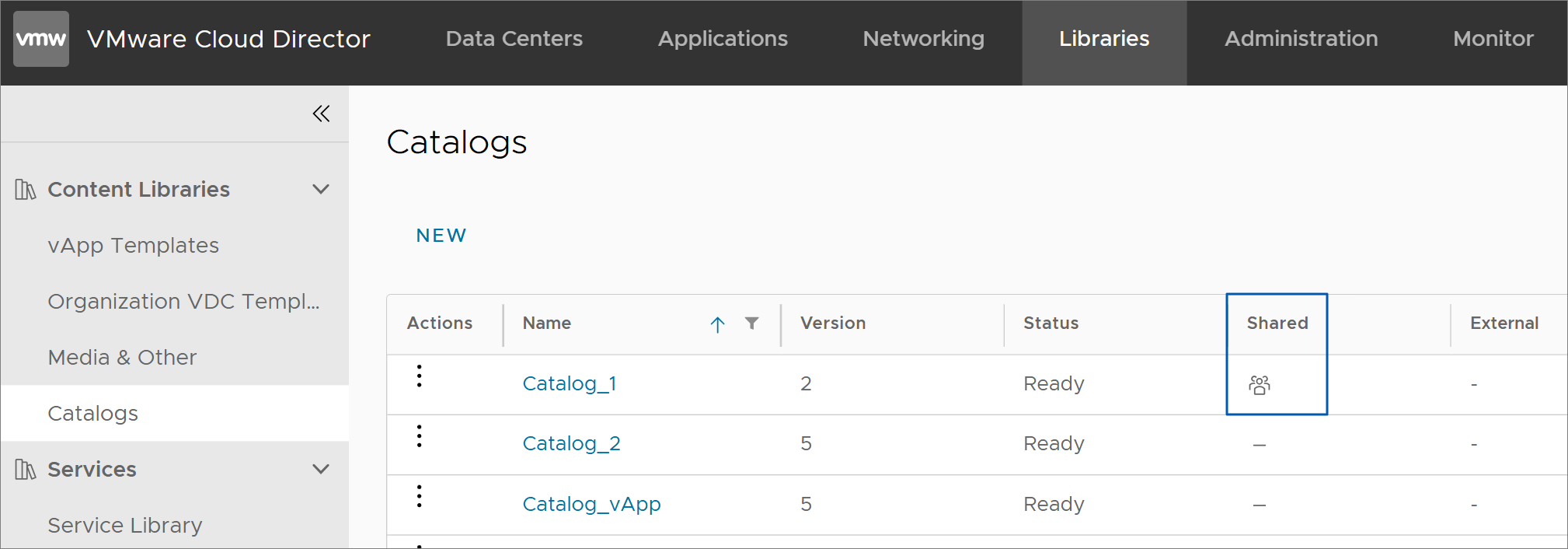Navigate to vApp Templates
Image resolution: width=1568 pixels, height=549 pixels.
[x=134, y=246]
